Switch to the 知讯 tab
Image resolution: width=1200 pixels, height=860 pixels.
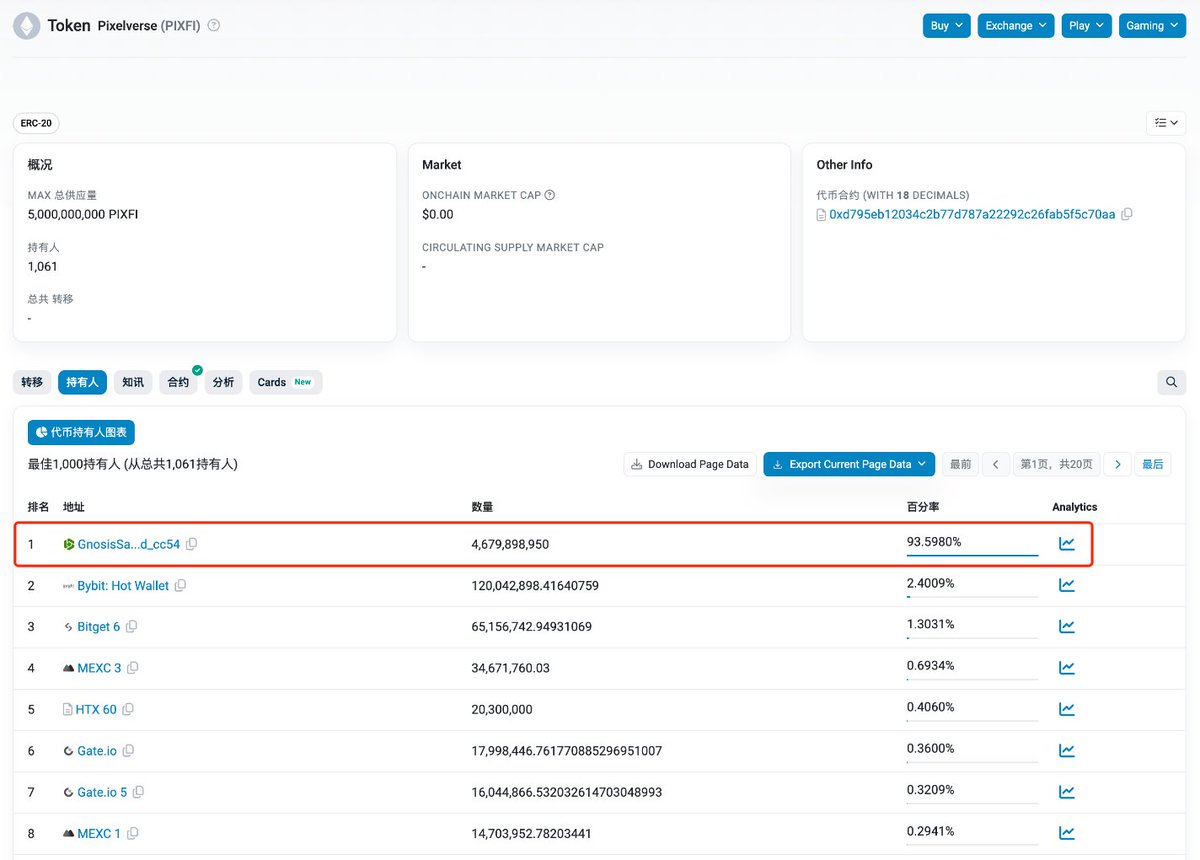(x=133, y=382)
